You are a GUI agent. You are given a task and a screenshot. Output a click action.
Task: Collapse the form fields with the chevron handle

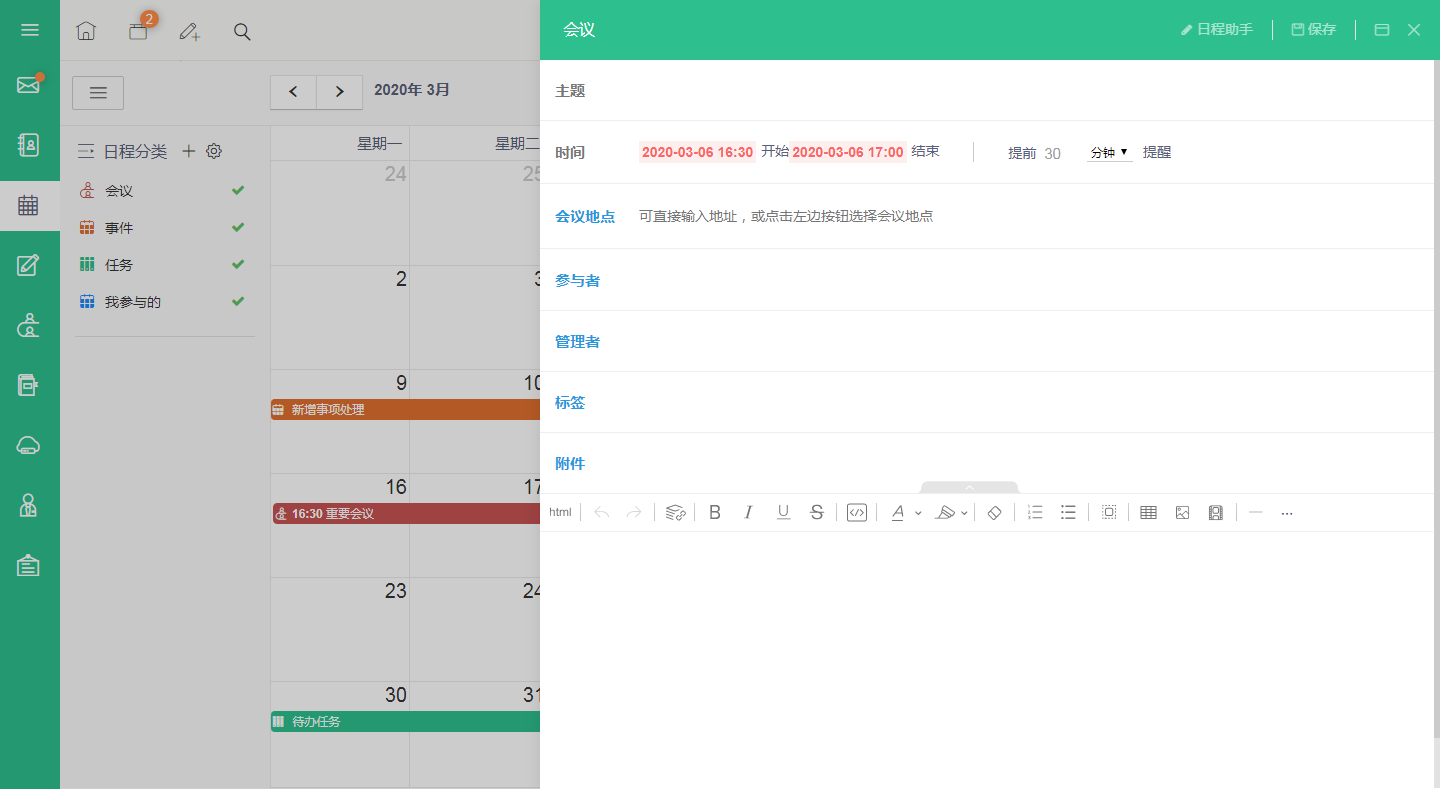pyautogui.click(x=969, y=487)
